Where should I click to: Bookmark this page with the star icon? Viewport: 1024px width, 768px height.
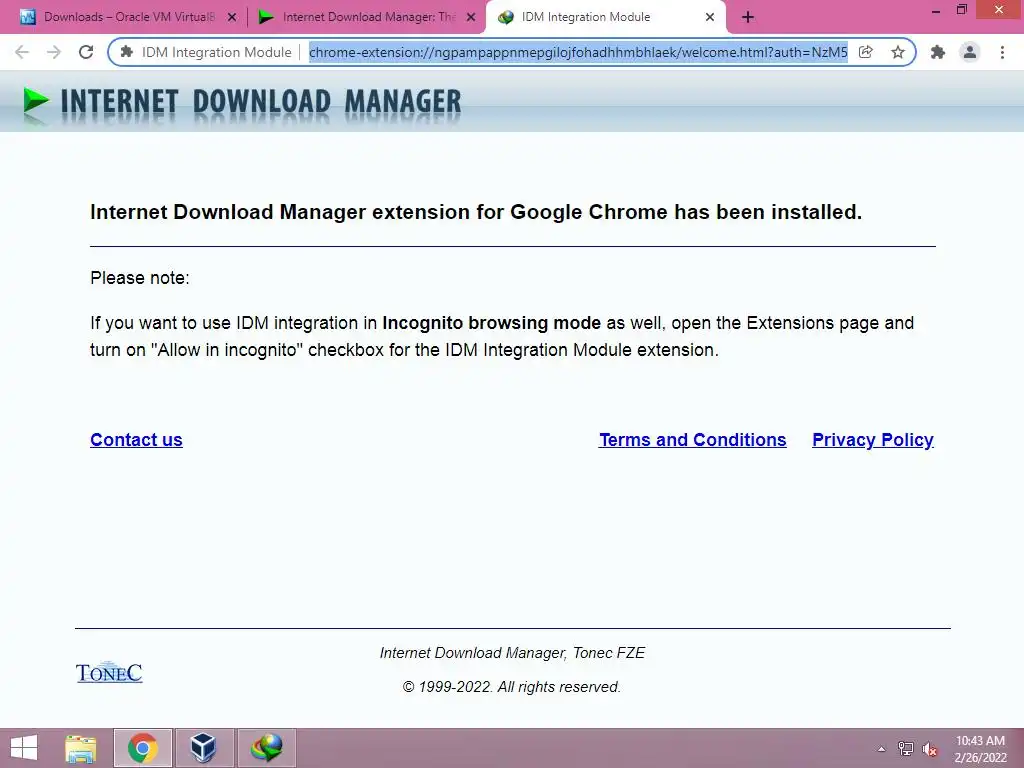(898, 52)
